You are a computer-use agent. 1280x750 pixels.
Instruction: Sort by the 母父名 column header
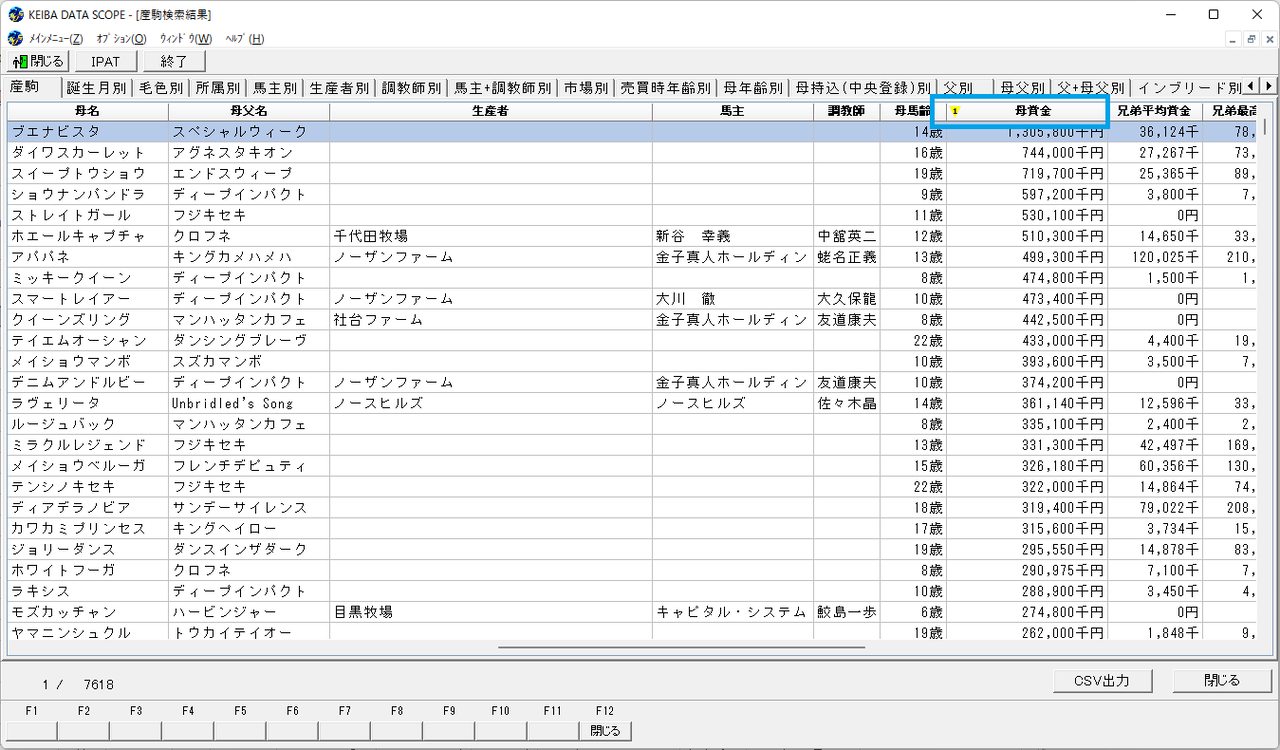(x=249, y=111)
